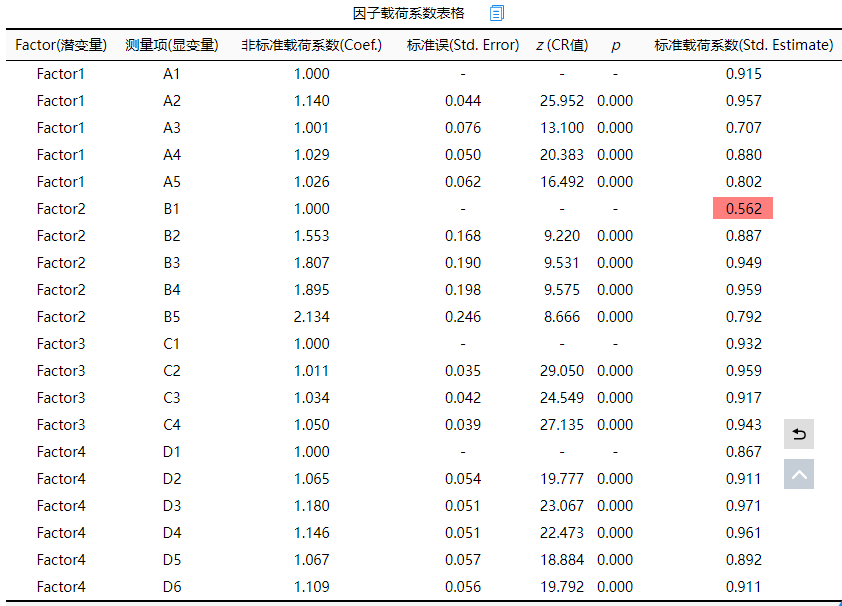Click the z (CR值) column header
Image resolution: width=842 pixels, height=606 pixels.
(x=561, y=45)
